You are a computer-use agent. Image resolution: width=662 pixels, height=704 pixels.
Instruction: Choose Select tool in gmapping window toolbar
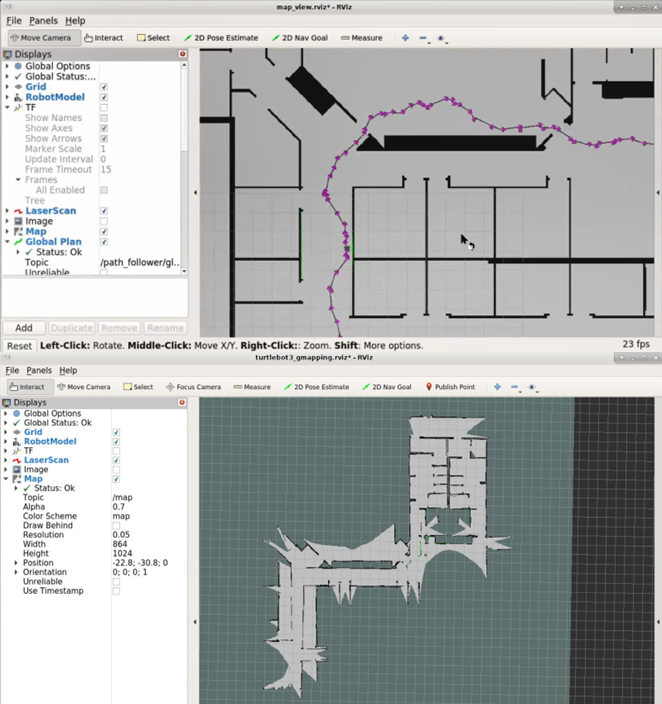point(138,387)
